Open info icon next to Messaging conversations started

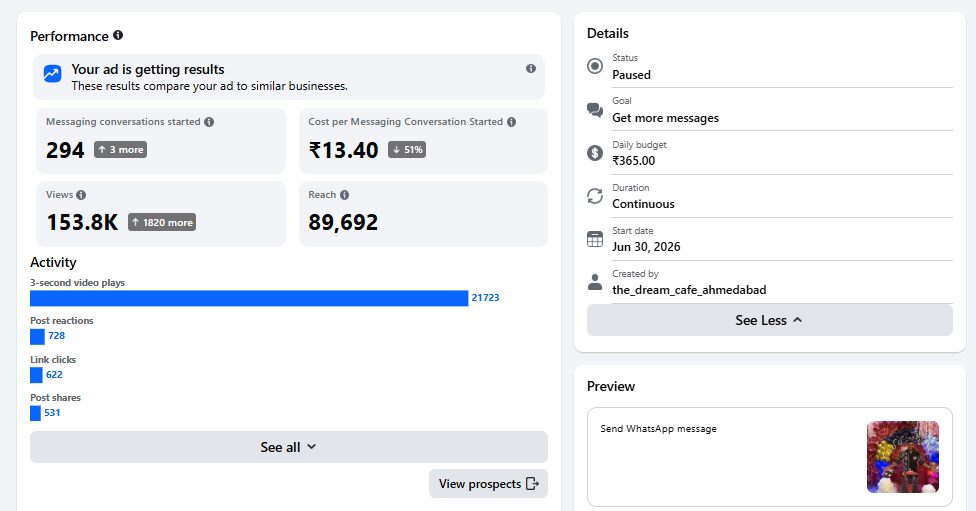coord(209,122)
